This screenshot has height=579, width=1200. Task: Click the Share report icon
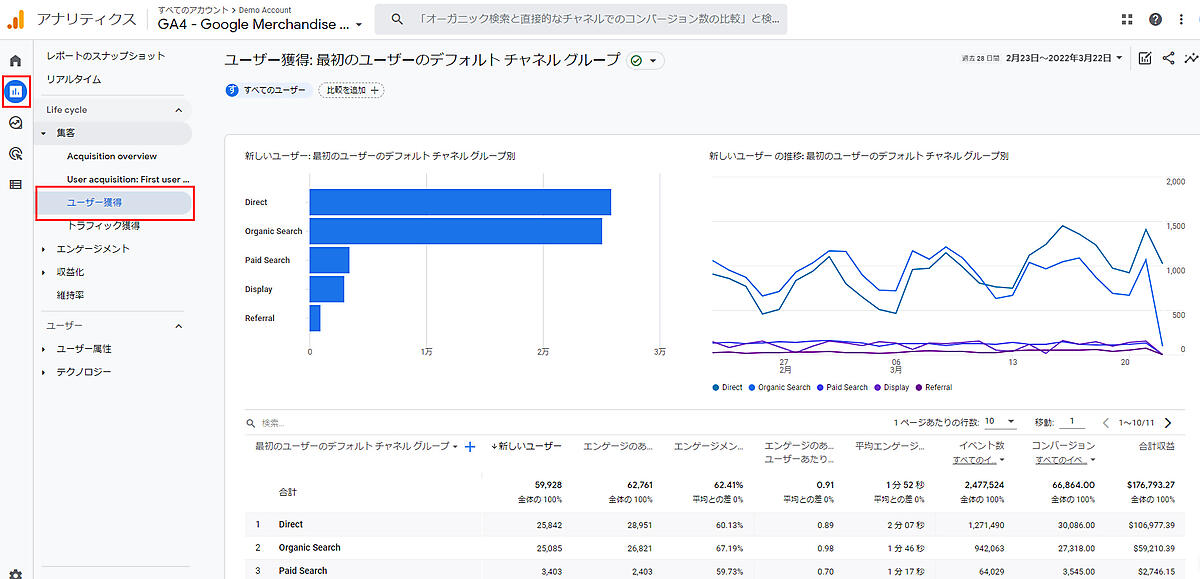click(x=1168, y=59)
